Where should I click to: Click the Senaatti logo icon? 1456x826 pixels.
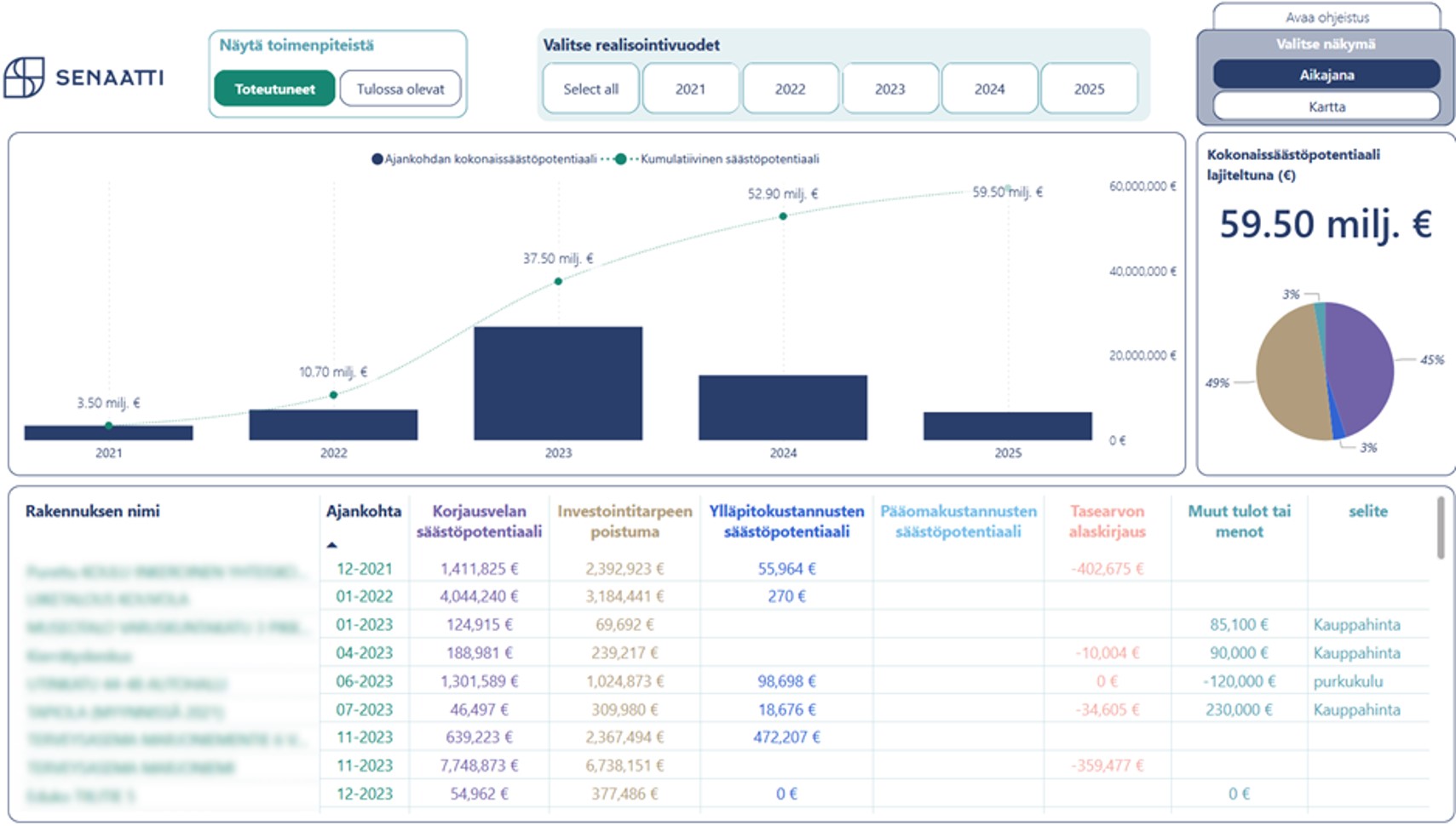tap(24, 77)
